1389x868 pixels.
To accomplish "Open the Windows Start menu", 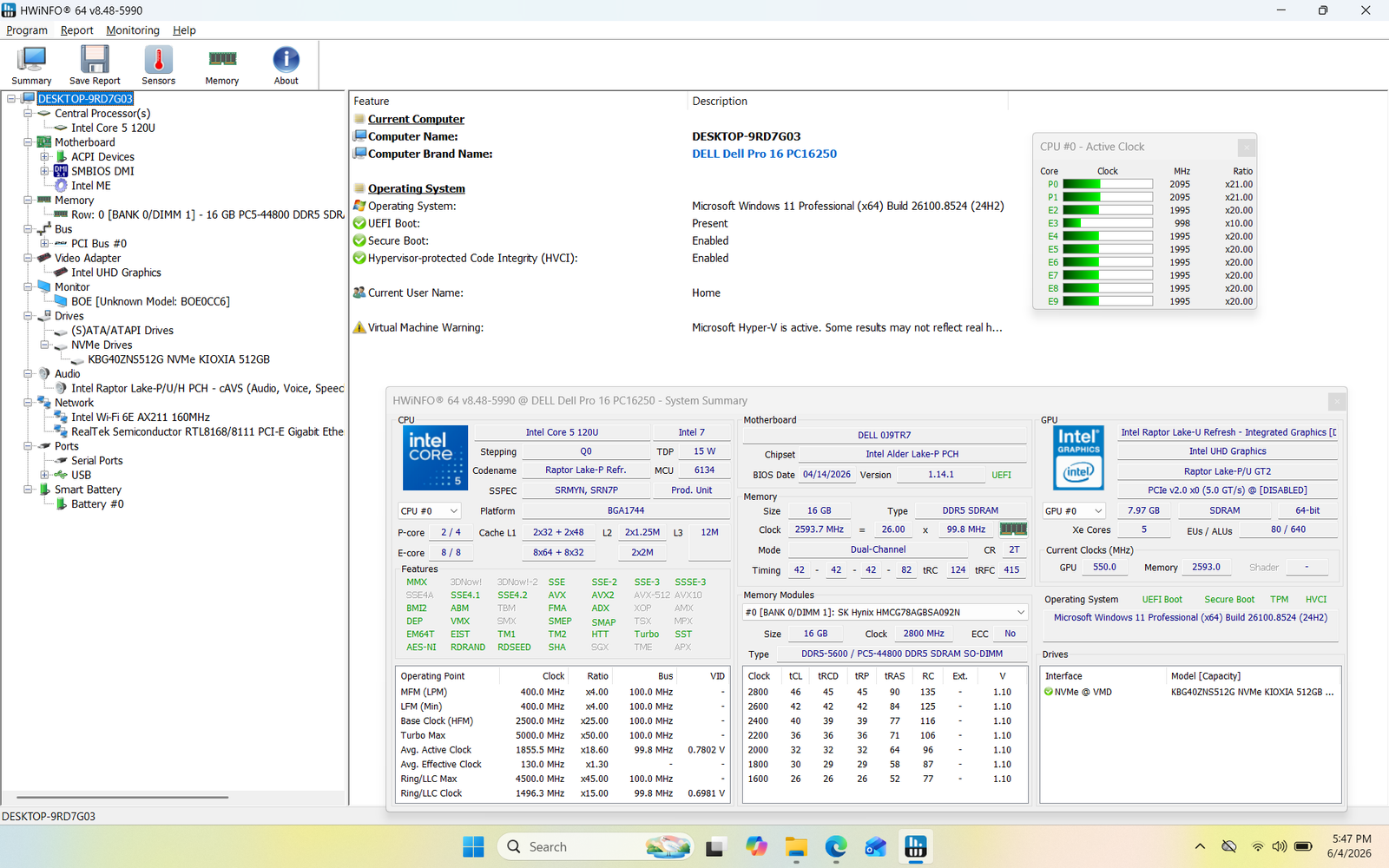I will pos(473,846).
